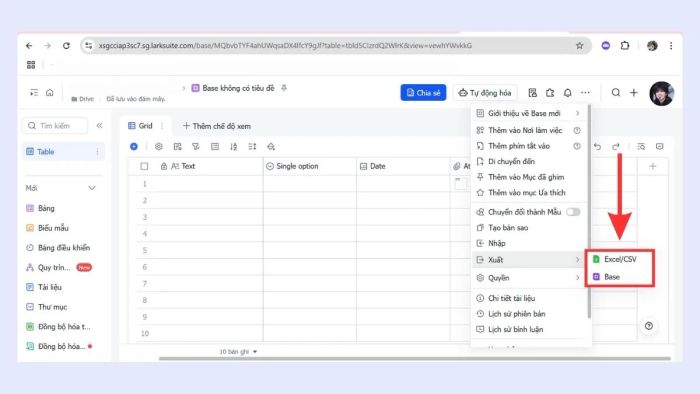Click the undo arrow in grid toolbar

[597, 146]
